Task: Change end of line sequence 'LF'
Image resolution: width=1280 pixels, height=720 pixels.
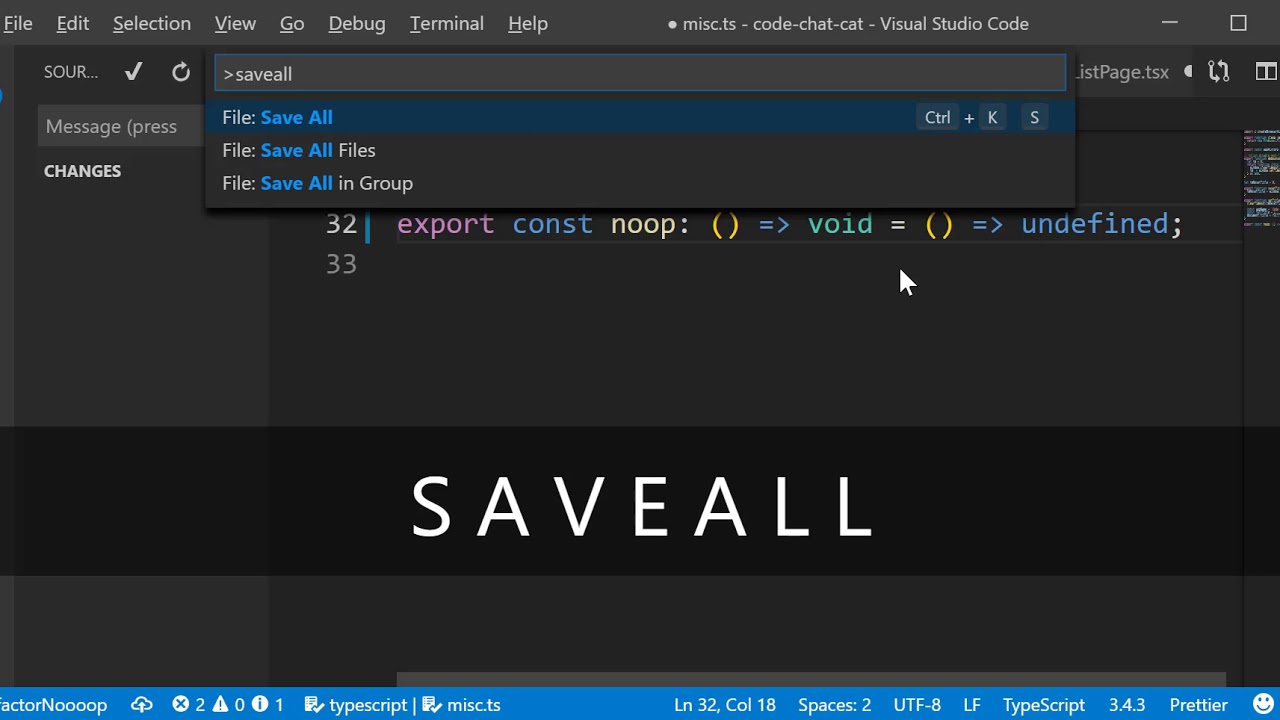Action: (x=972, y=705)
